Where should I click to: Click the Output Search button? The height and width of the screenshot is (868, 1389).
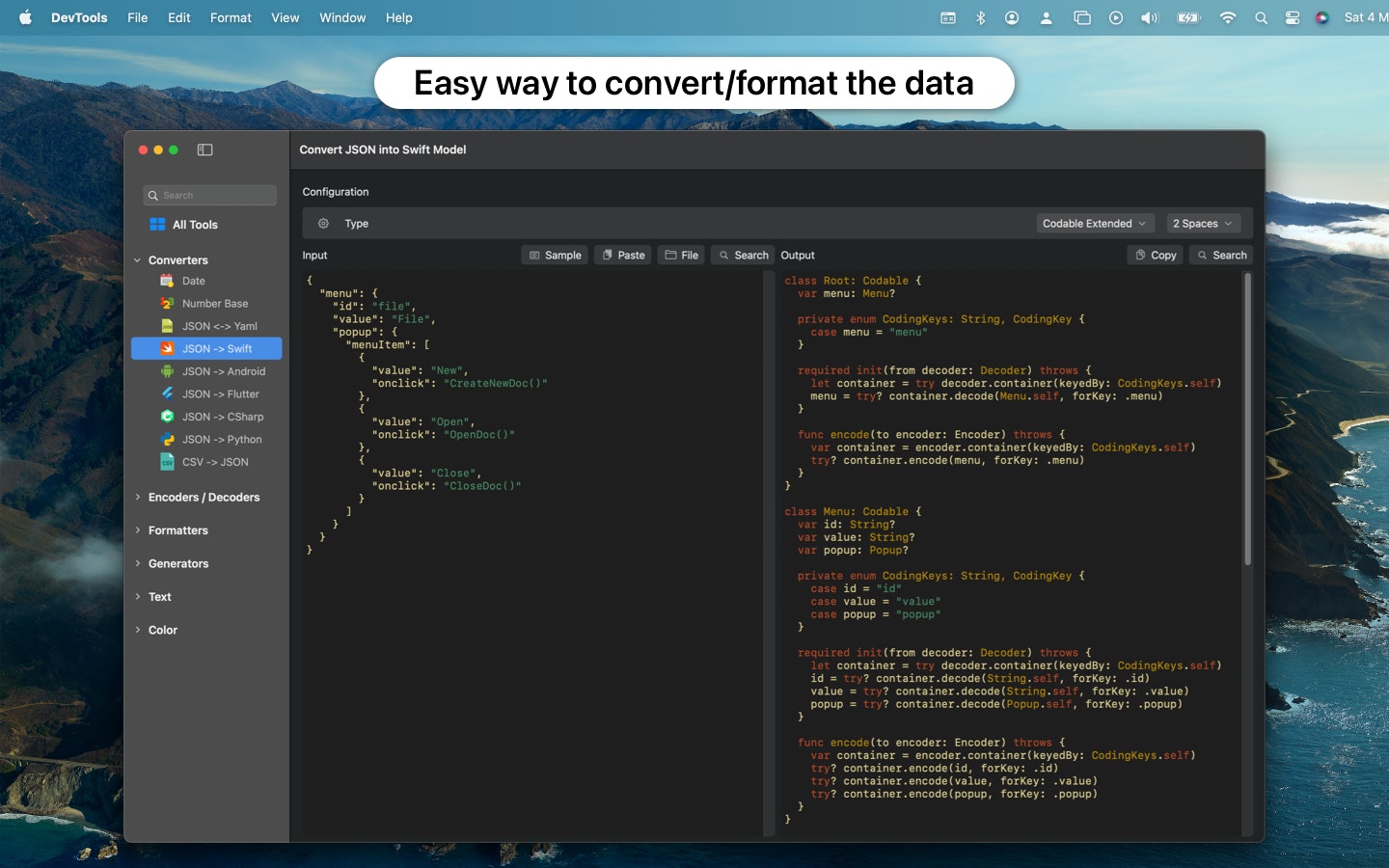tap(1221, 255)
